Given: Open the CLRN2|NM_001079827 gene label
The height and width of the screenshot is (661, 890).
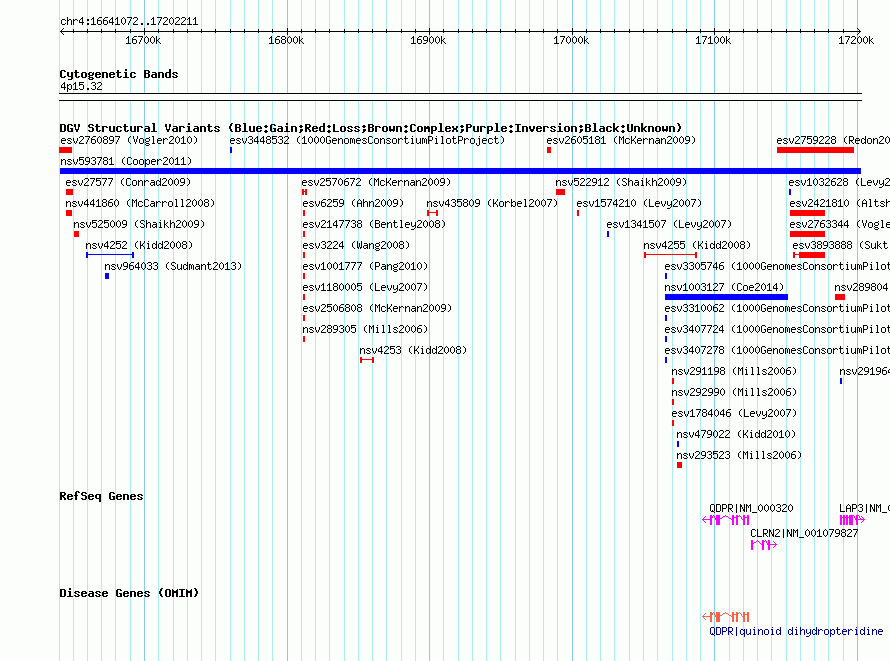Looking at the screenshot, I should point(804,533).
